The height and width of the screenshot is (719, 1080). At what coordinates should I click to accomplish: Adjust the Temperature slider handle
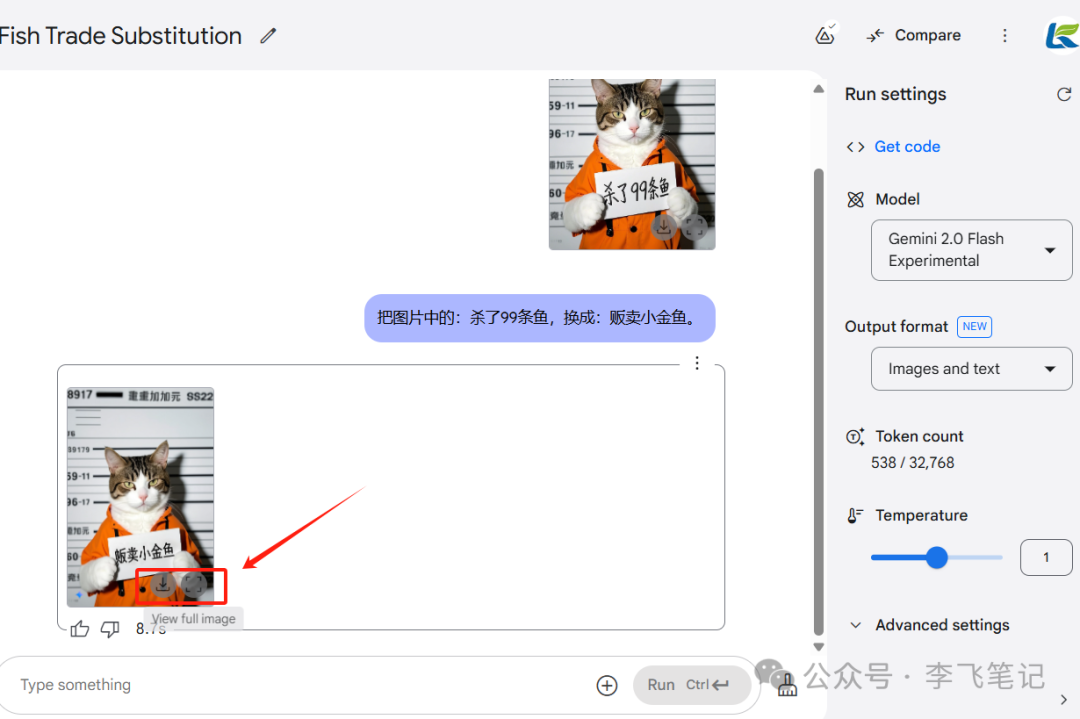pyautogui.click(x=937, y=557)
